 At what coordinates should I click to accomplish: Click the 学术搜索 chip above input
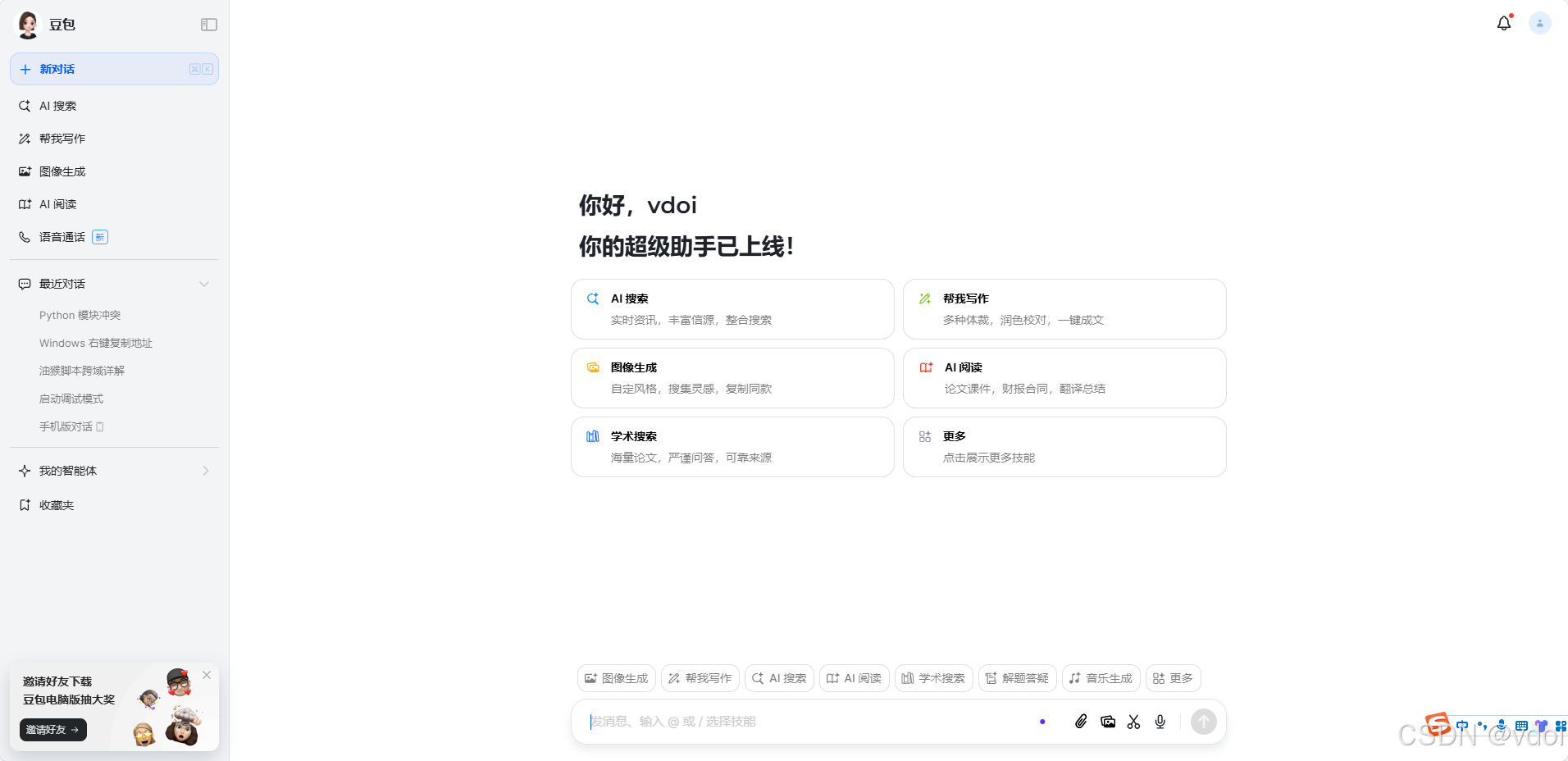(933, 678)
